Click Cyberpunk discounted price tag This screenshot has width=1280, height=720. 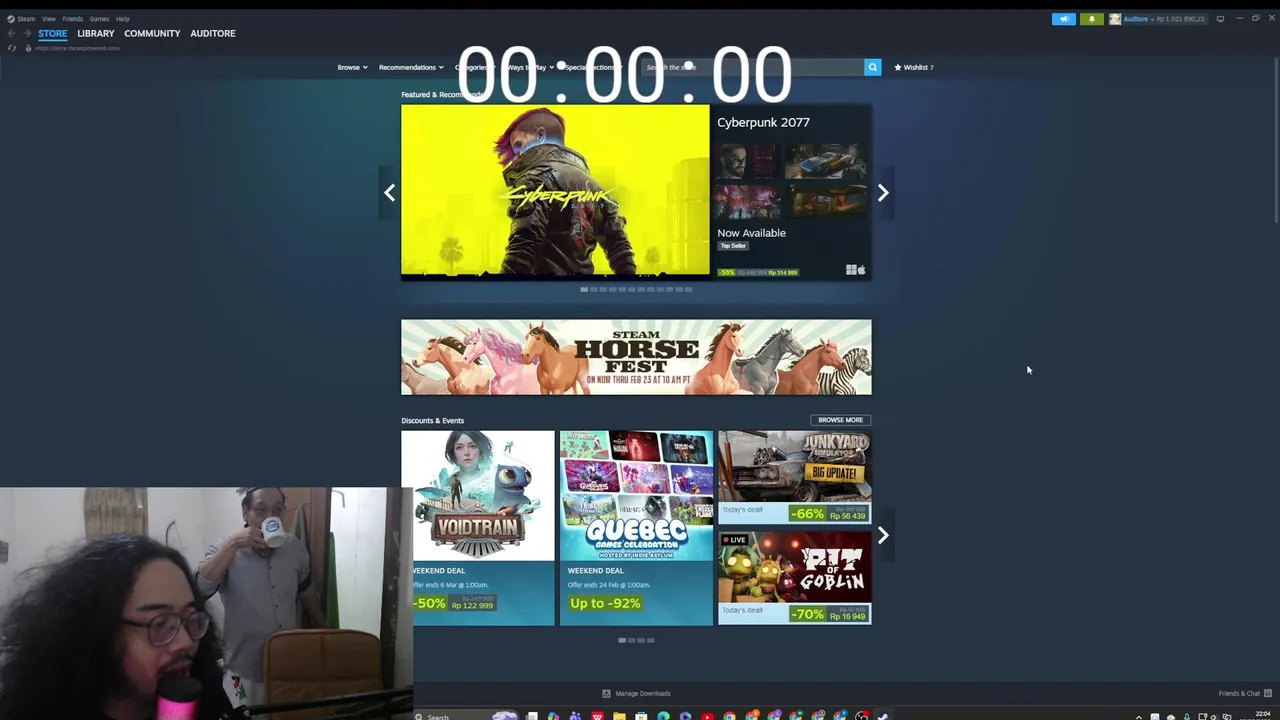[758, 272]
